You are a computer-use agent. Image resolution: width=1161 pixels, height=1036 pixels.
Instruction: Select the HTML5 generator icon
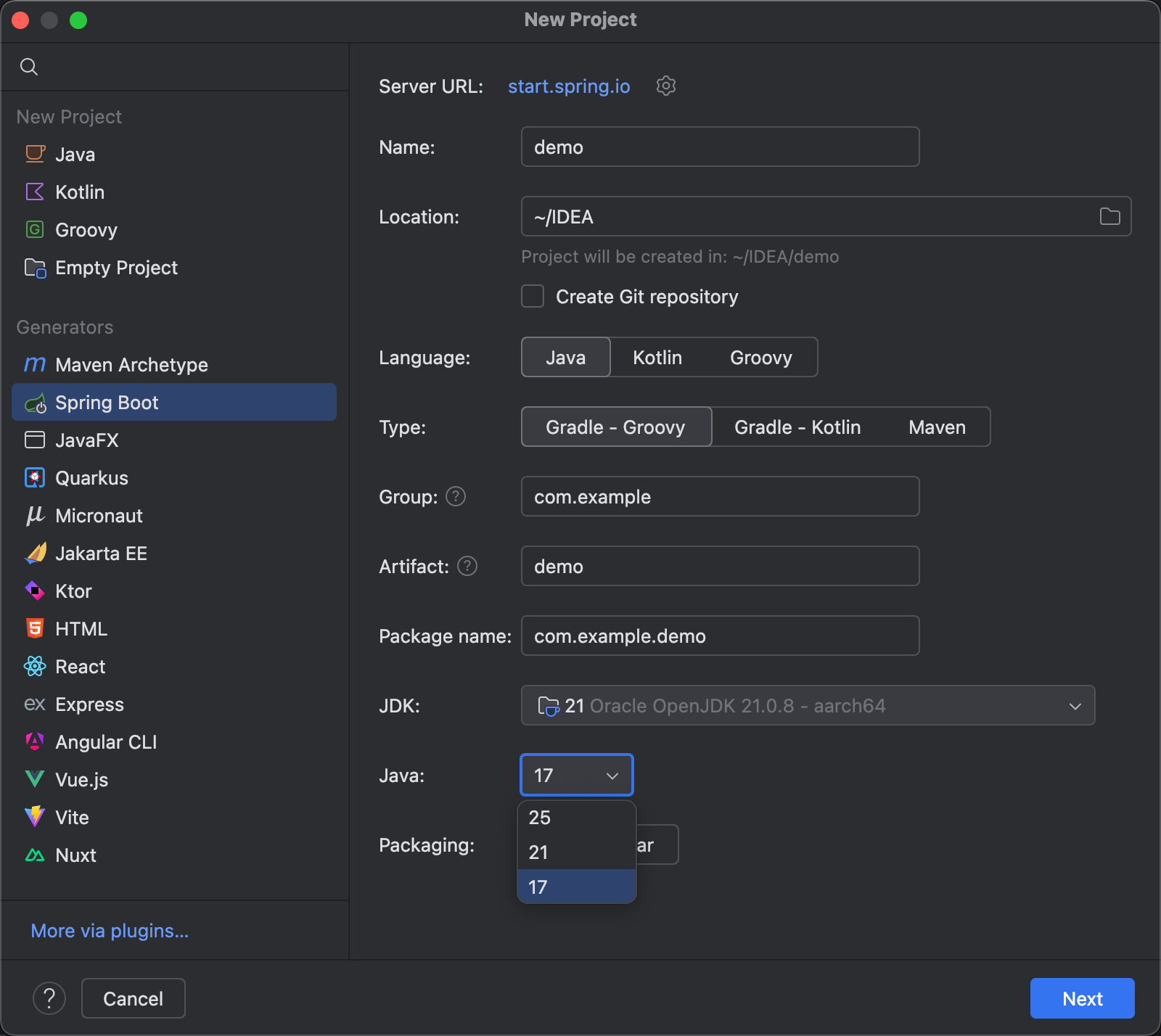tap(35, 628)
